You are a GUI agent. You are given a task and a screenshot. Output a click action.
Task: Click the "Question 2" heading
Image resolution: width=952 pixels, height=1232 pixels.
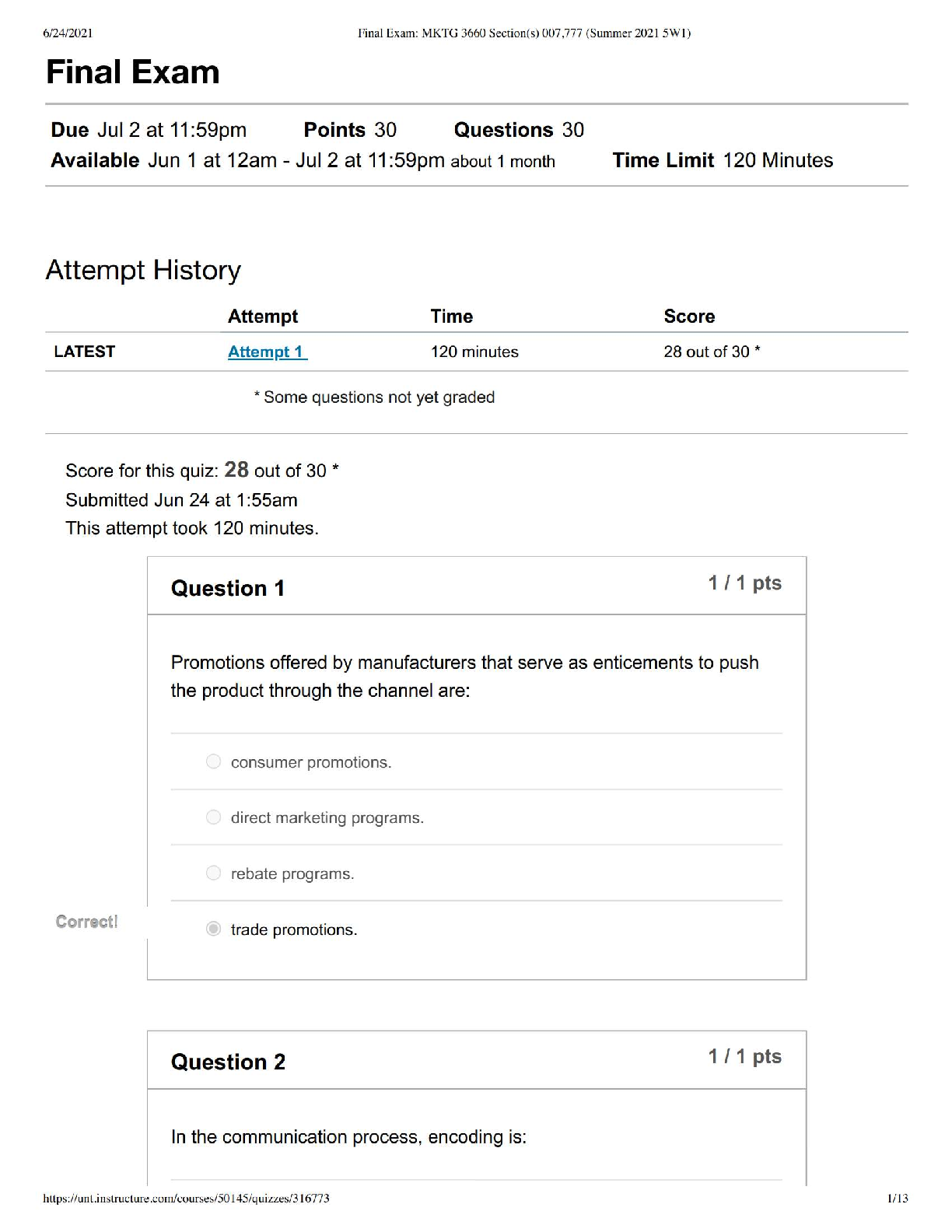pyautogui.click(x=228, y=1062)
